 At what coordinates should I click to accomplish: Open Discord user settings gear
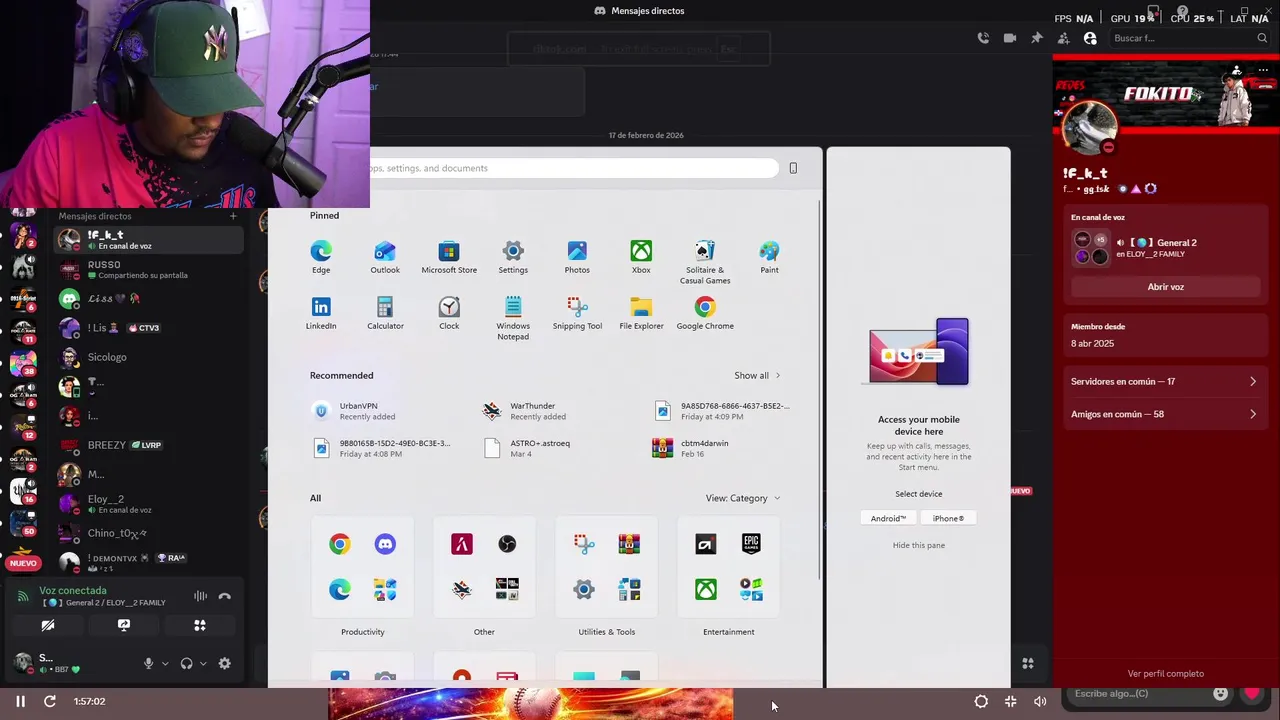[224, 663]
